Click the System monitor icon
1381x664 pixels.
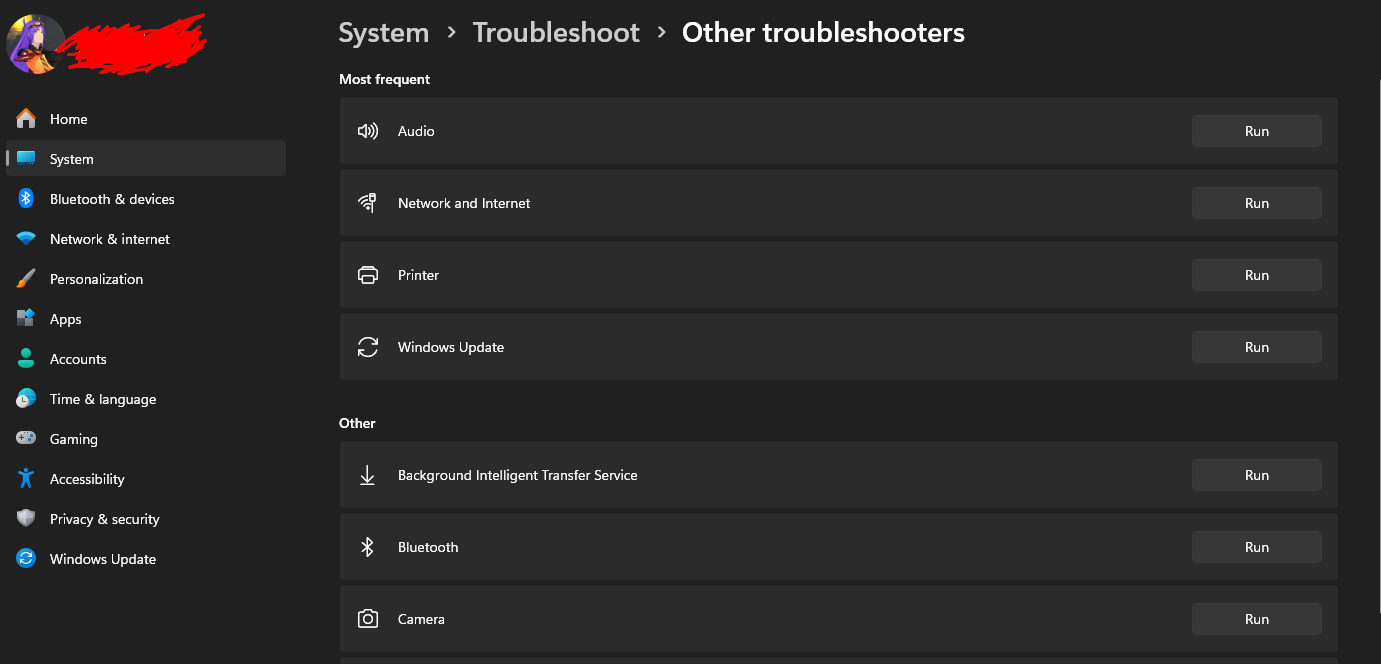(26, 159)
